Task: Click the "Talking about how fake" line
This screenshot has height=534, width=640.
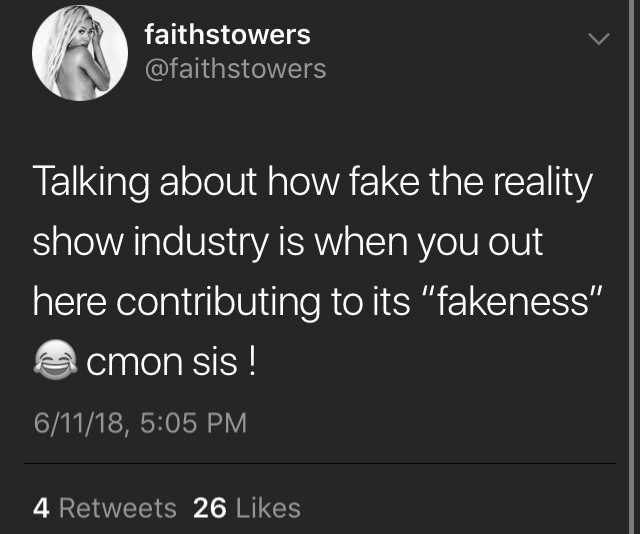Action: point(226,182)
